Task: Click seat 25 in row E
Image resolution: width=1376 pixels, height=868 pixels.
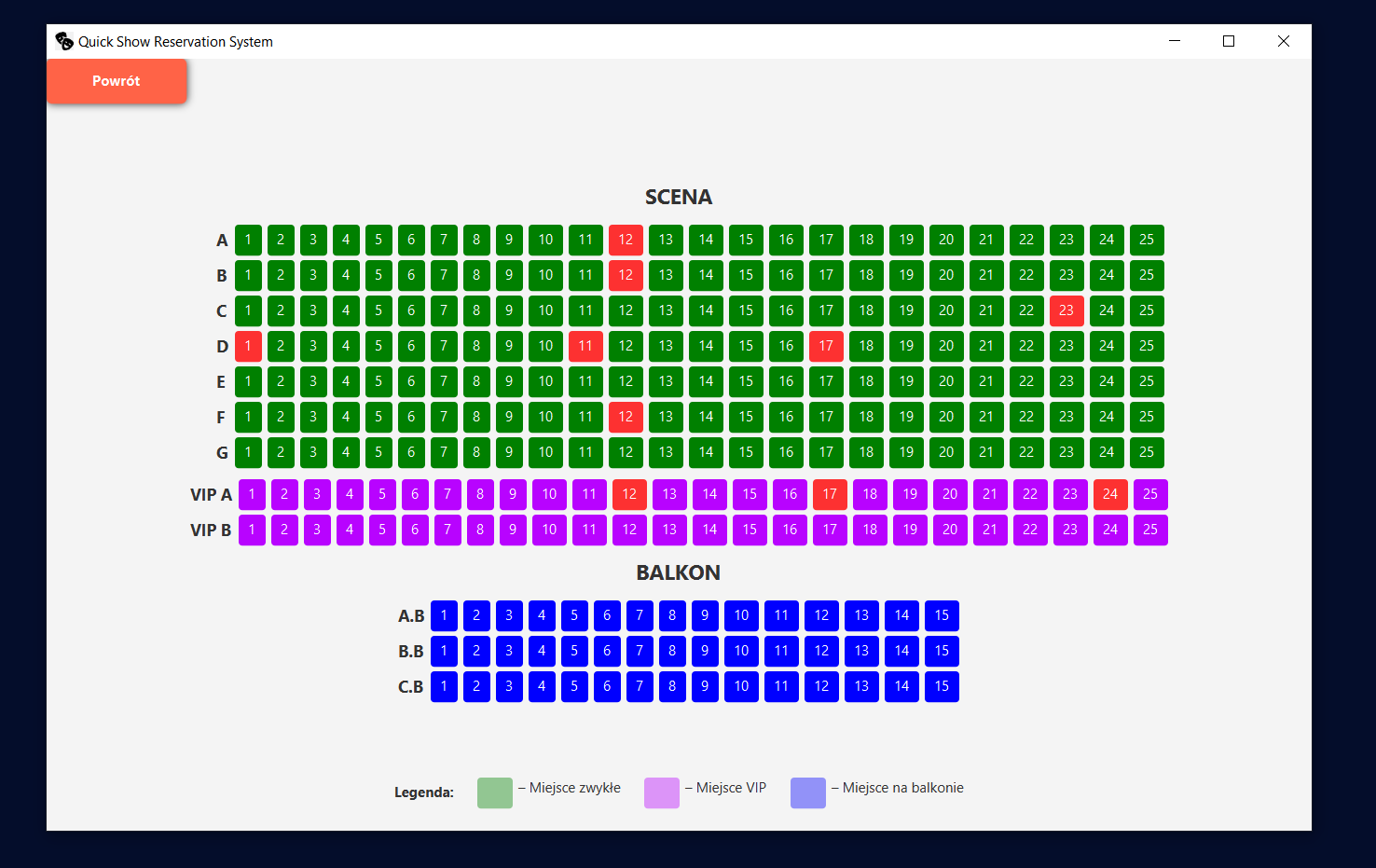Action: coord(1147,381)
